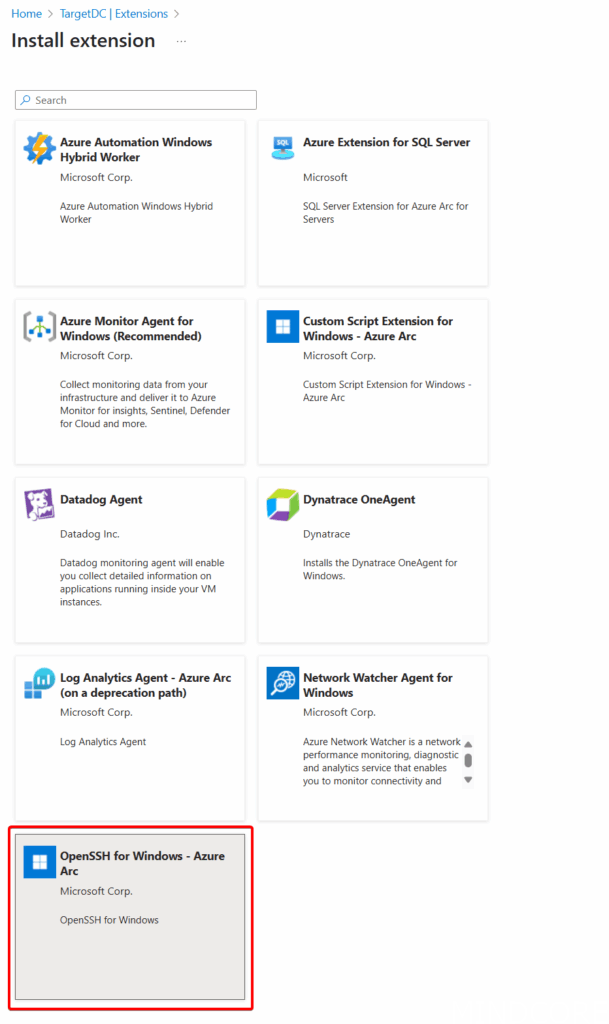Click 'Azure Automation Windows Hybrid Worker' description text

[x=136, y=213]
